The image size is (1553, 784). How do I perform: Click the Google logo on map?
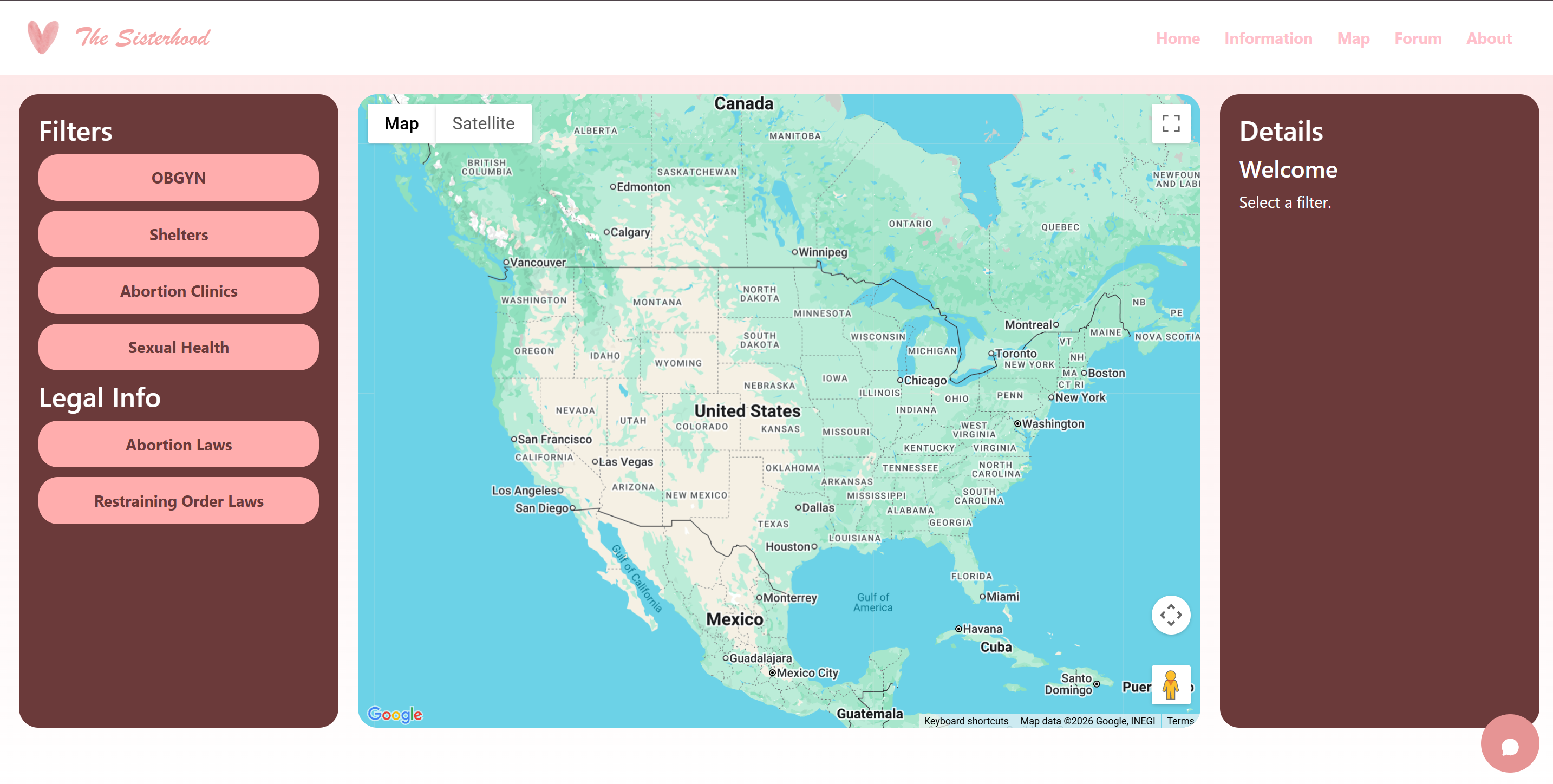[395, 714]
